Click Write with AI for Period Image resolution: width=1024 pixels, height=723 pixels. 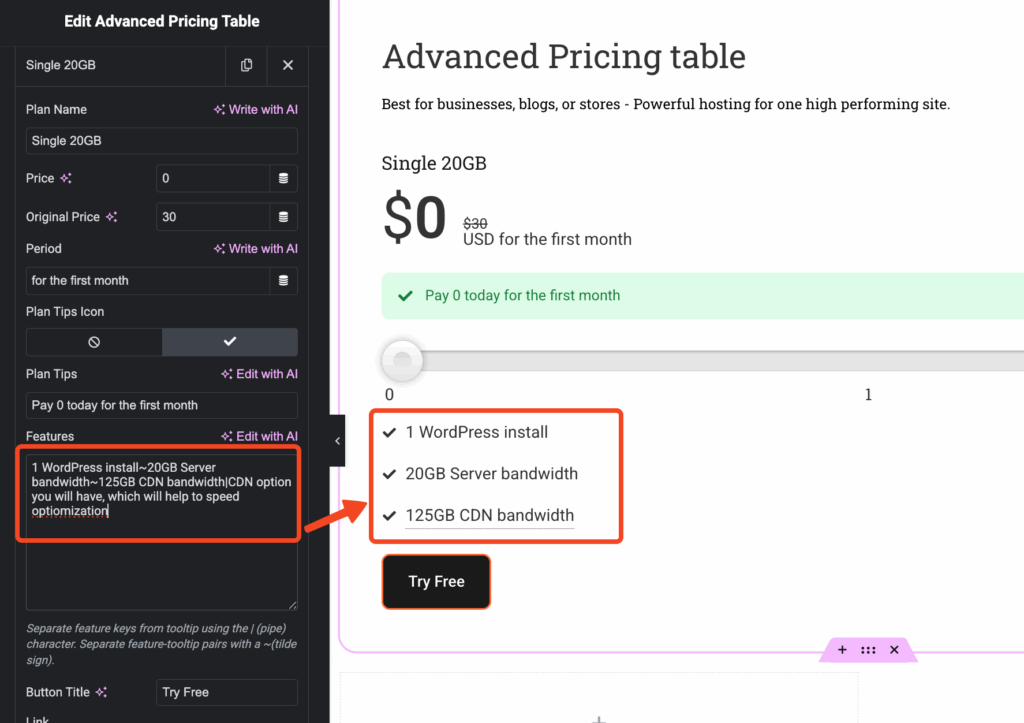(x=255, y=249)
